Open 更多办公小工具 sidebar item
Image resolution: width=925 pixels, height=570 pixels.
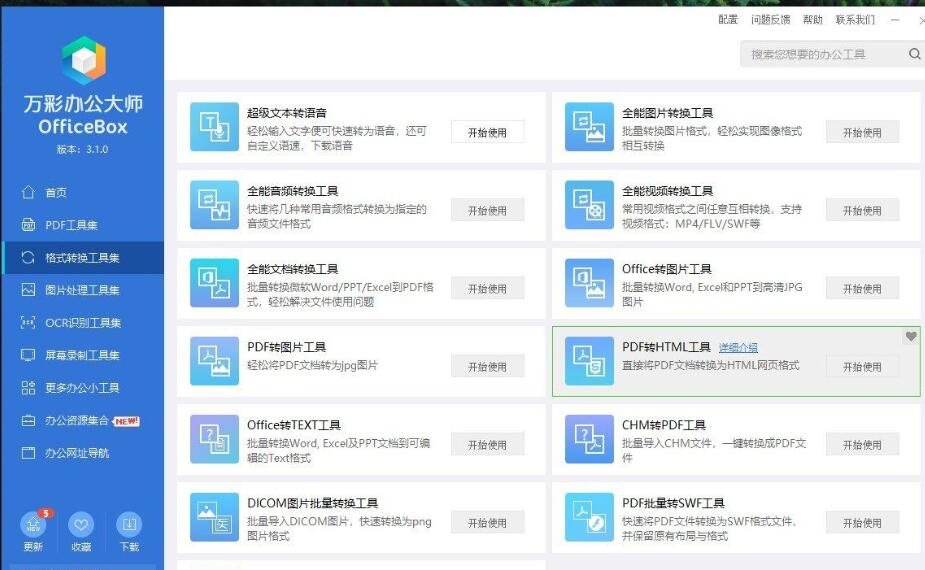click(83, 388)
